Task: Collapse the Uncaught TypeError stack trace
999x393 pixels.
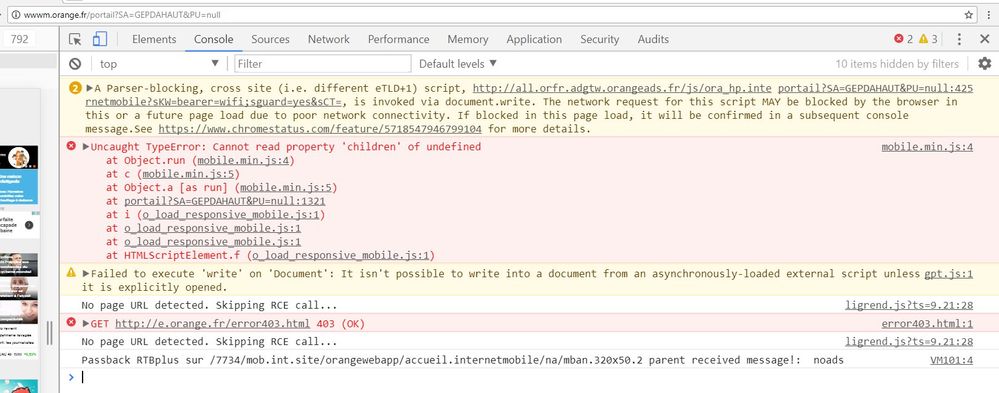Action: click(x=87, y=146)
